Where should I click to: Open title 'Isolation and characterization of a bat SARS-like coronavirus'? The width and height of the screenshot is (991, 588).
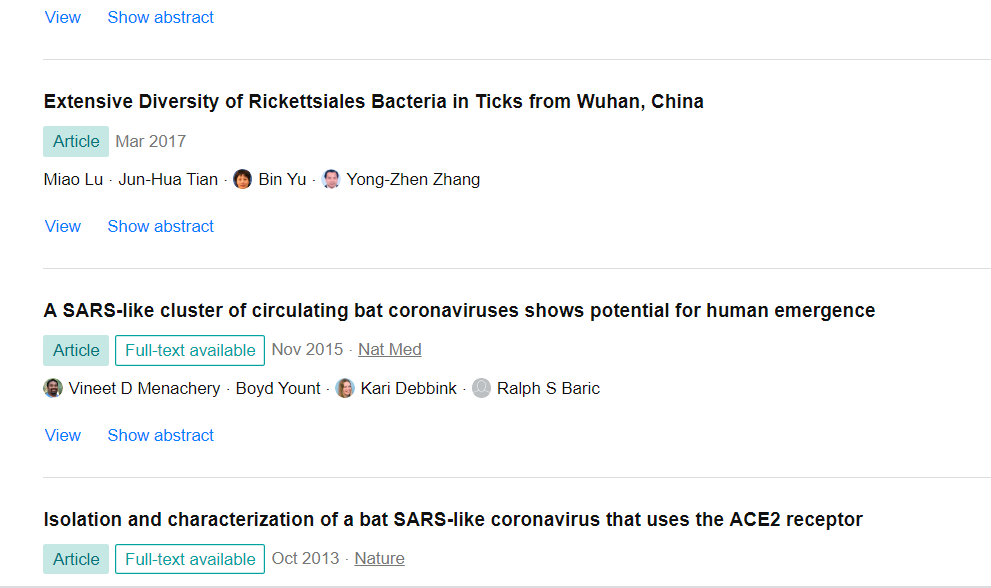click(x=453, y=520)
